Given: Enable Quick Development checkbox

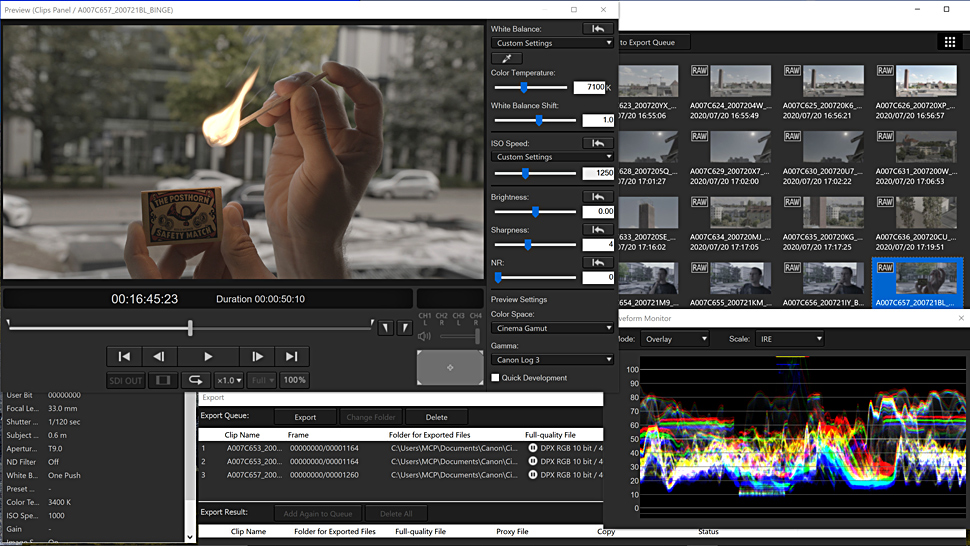Looking at the screenshot, I should 495,378.
